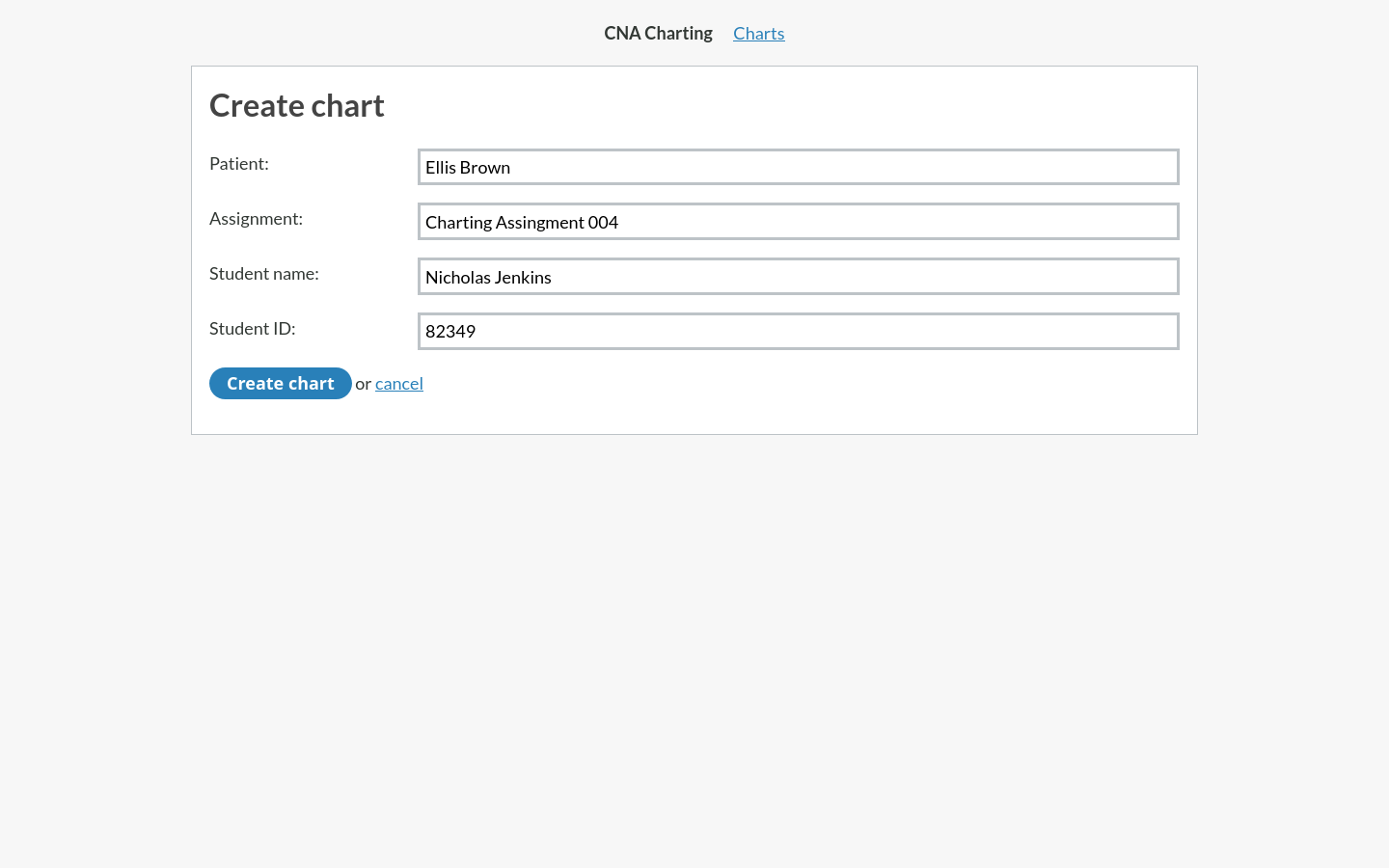Focus the Student ID input field
Screen dimensions: 1389x868
(798, 332)
